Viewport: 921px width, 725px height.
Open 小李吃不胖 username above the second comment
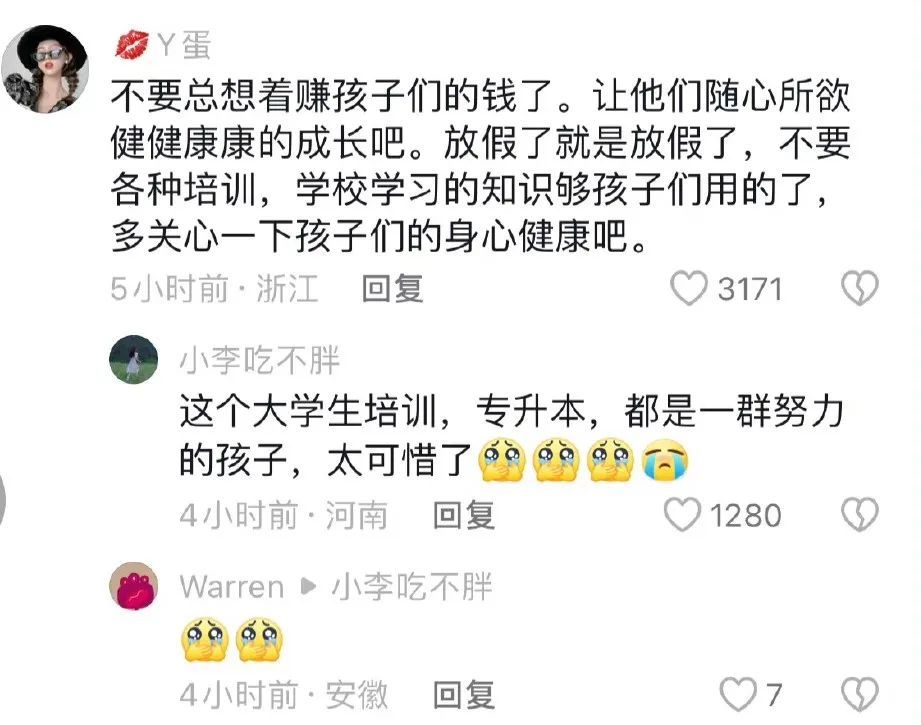coord(260,360)
